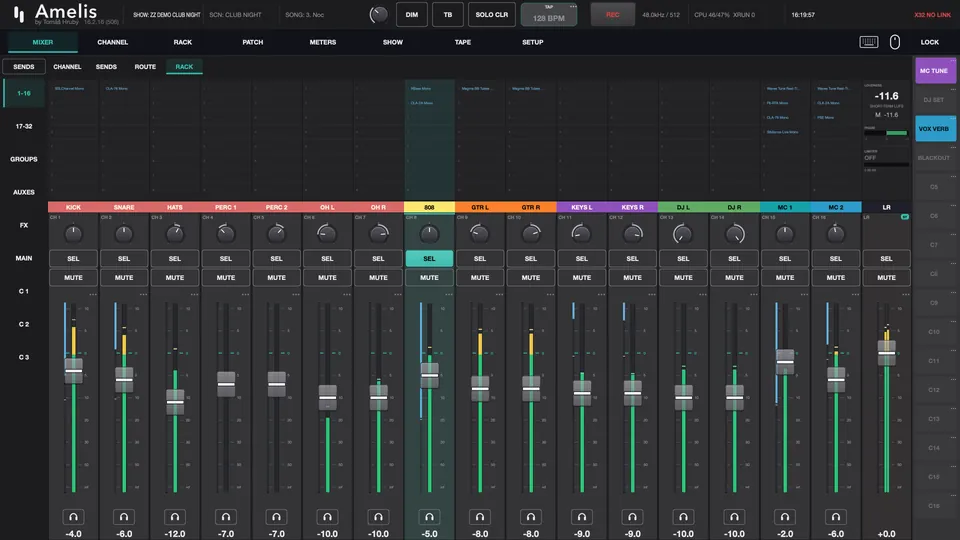Screen dimensions: 960x540
Task: Open the SETUP tab
Action: pos(533,42)
